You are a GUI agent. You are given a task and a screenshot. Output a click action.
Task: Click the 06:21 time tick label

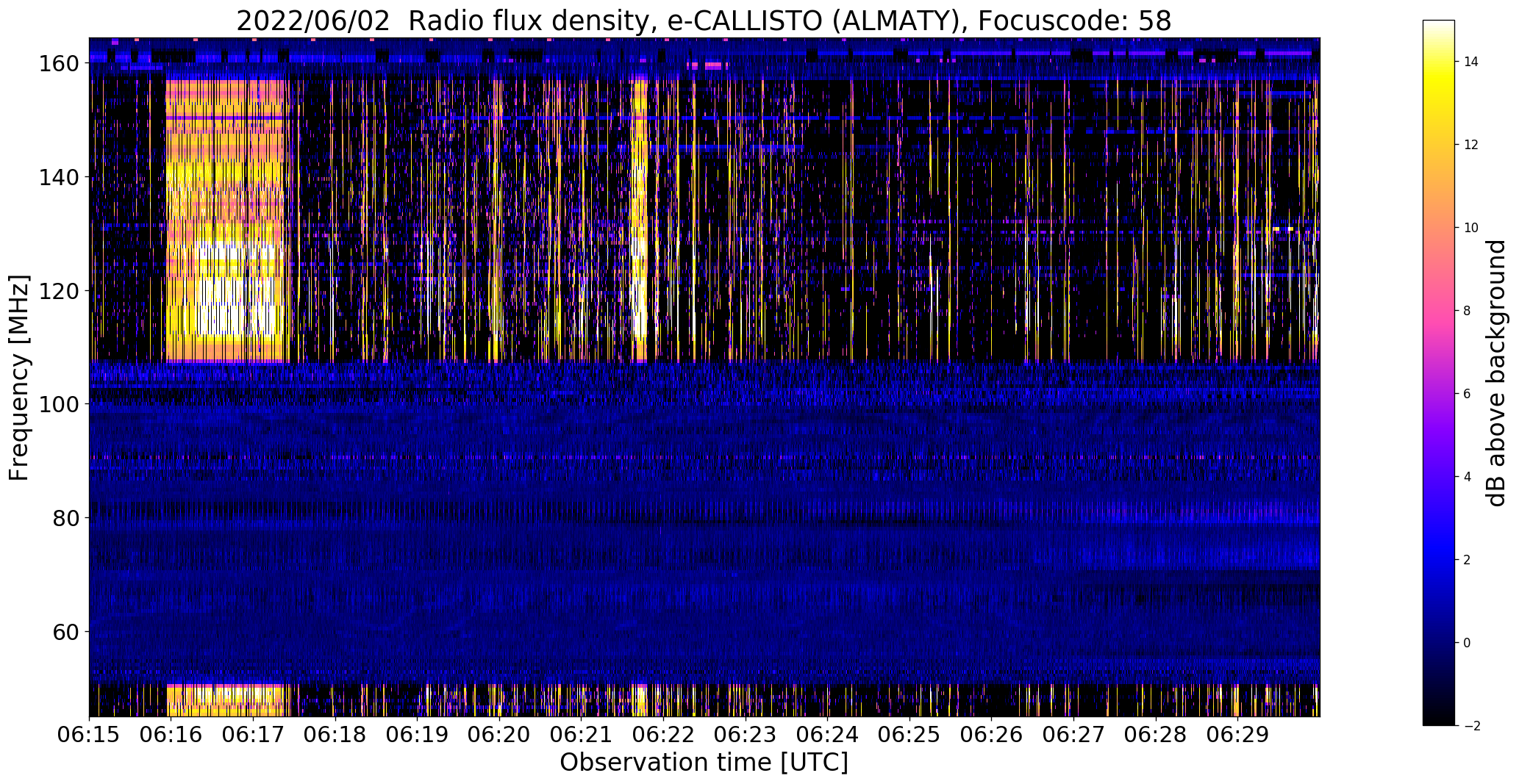pos(582,735)
